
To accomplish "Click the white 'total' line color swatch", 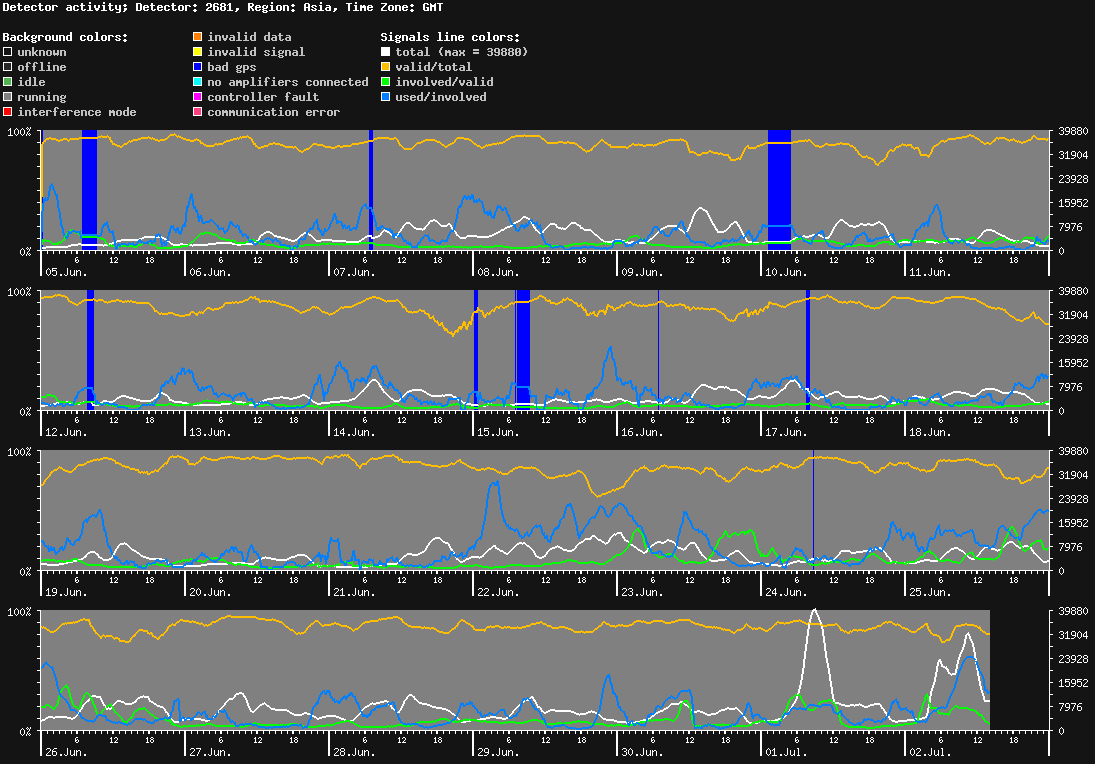I will (x=385, y=52).
